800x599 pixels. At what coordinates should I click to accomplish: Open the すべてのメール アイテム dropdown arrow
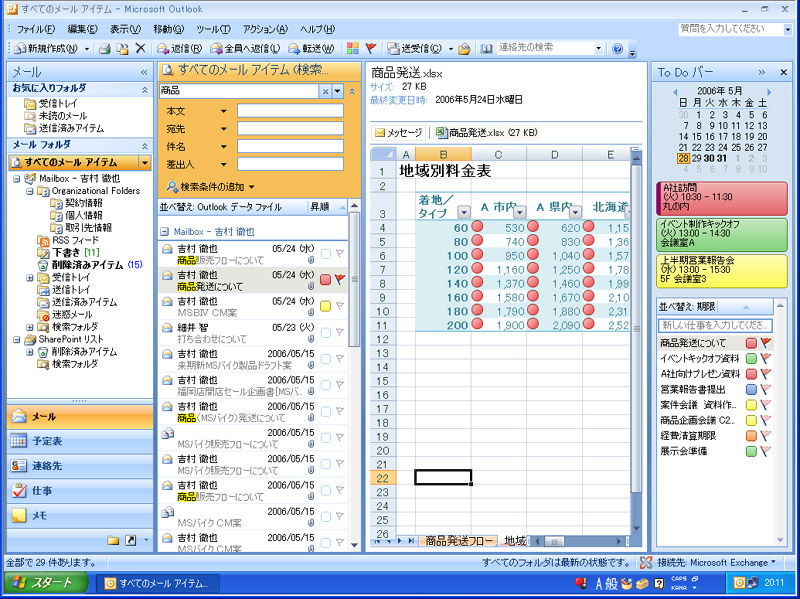tap(145, 163)
